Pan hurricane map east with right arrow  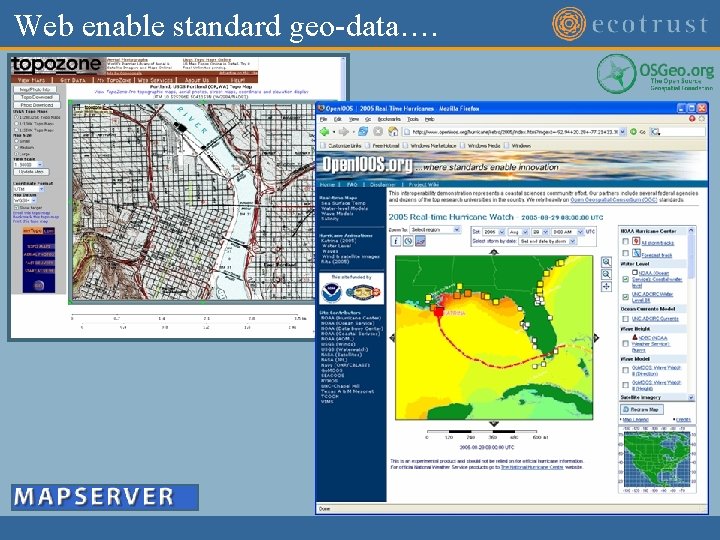[596, 338]
